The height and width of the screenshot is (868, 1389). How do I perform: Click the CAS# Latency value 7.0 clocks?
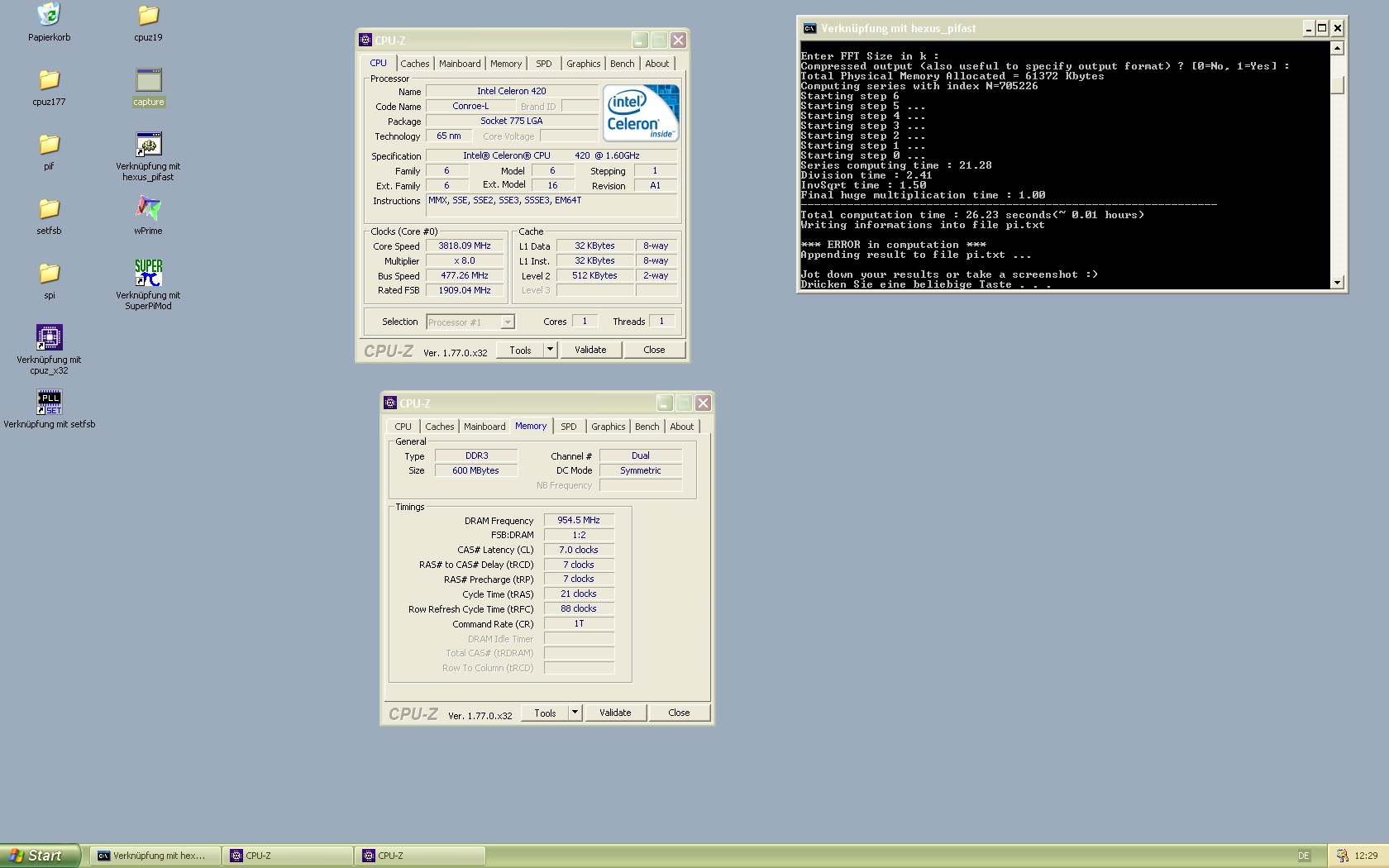(x=579, y=550)
